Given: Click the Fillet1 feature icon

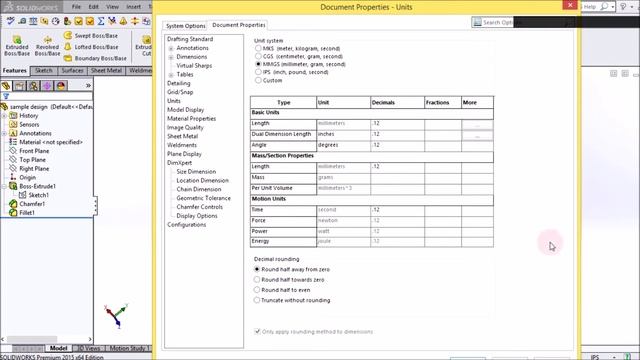Looking at the screenshot, I should [x=13, y=213].
